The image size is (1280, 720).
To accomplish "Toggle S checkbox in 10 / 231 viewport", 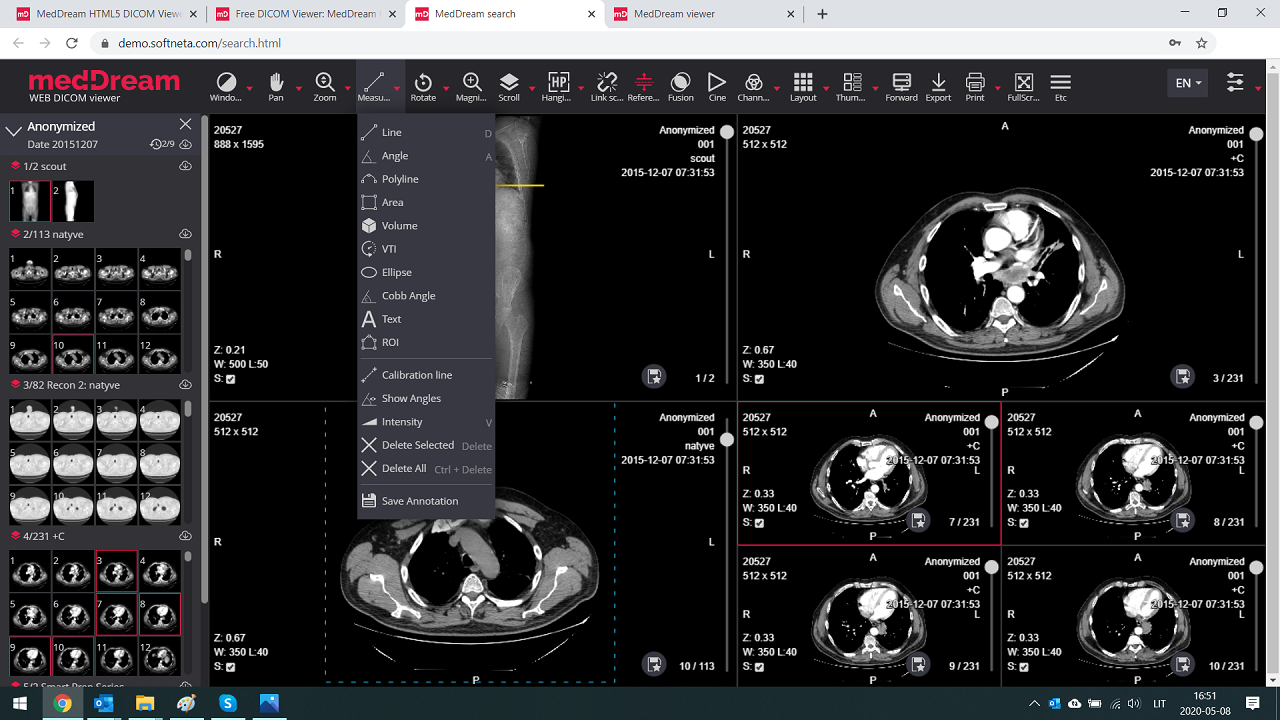I will pos(1024,667).
